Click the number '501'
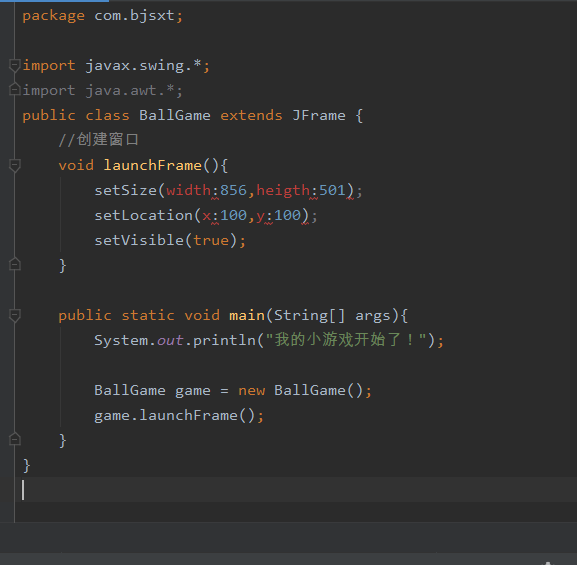The height and width of the screenshot is (565, 577). (x=332, y=190)
